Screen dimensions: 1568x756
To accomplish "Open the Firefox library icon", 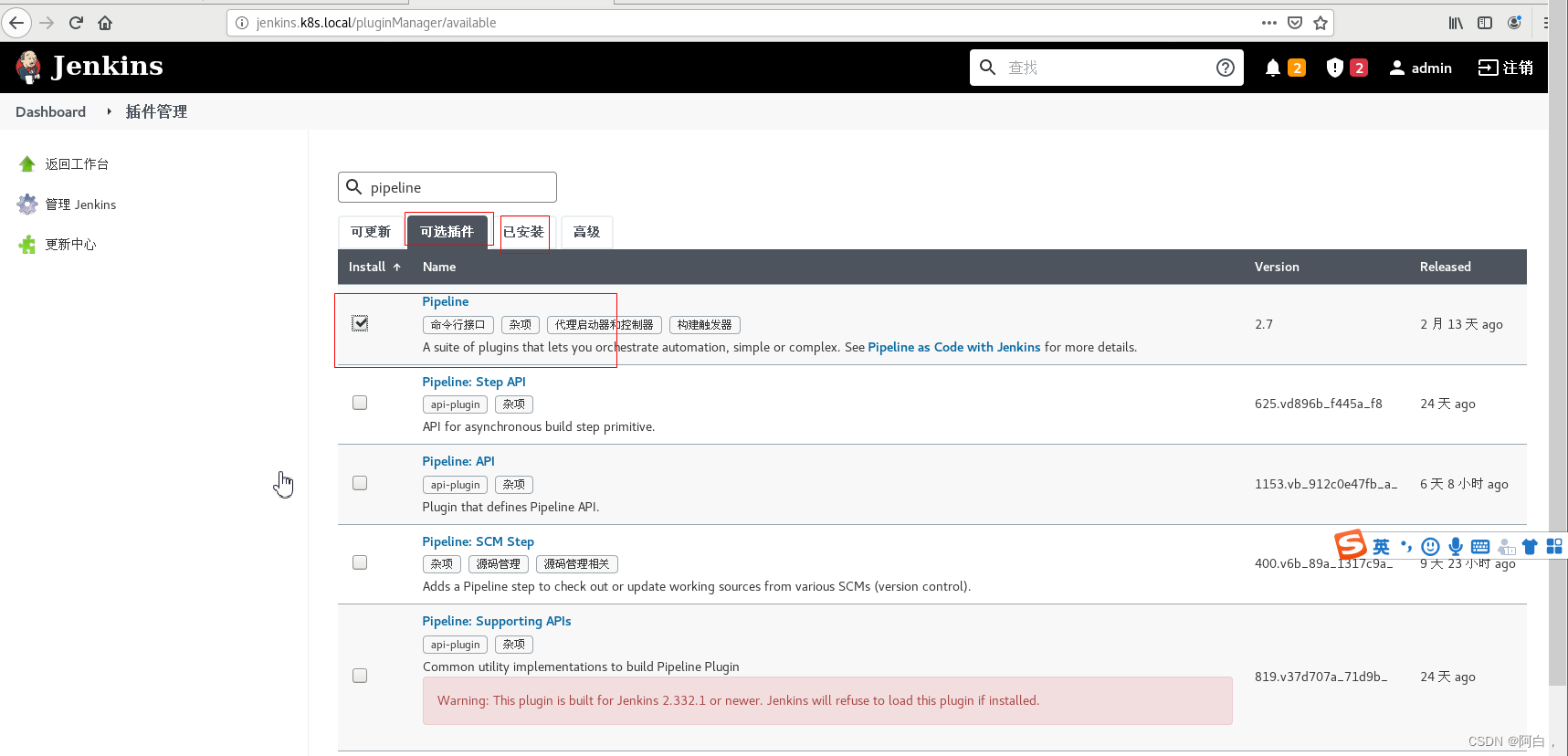I will pyautogui.click(x=1456, y=23).
